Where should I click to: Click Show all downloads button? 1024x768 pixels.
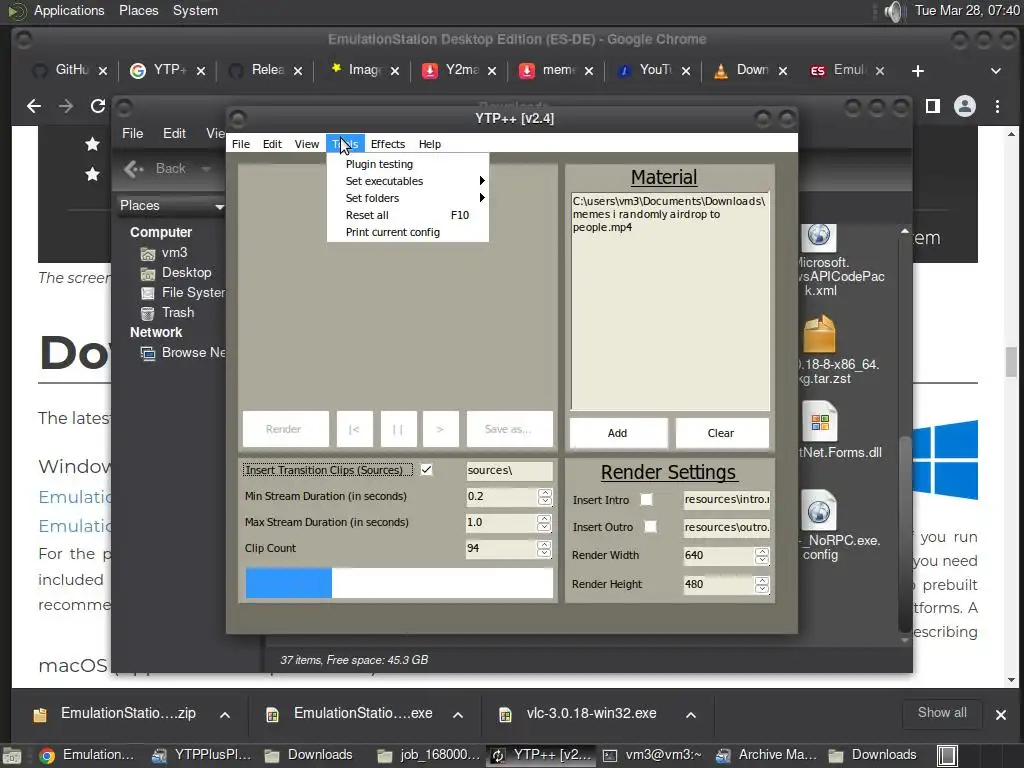pos(942,713)
